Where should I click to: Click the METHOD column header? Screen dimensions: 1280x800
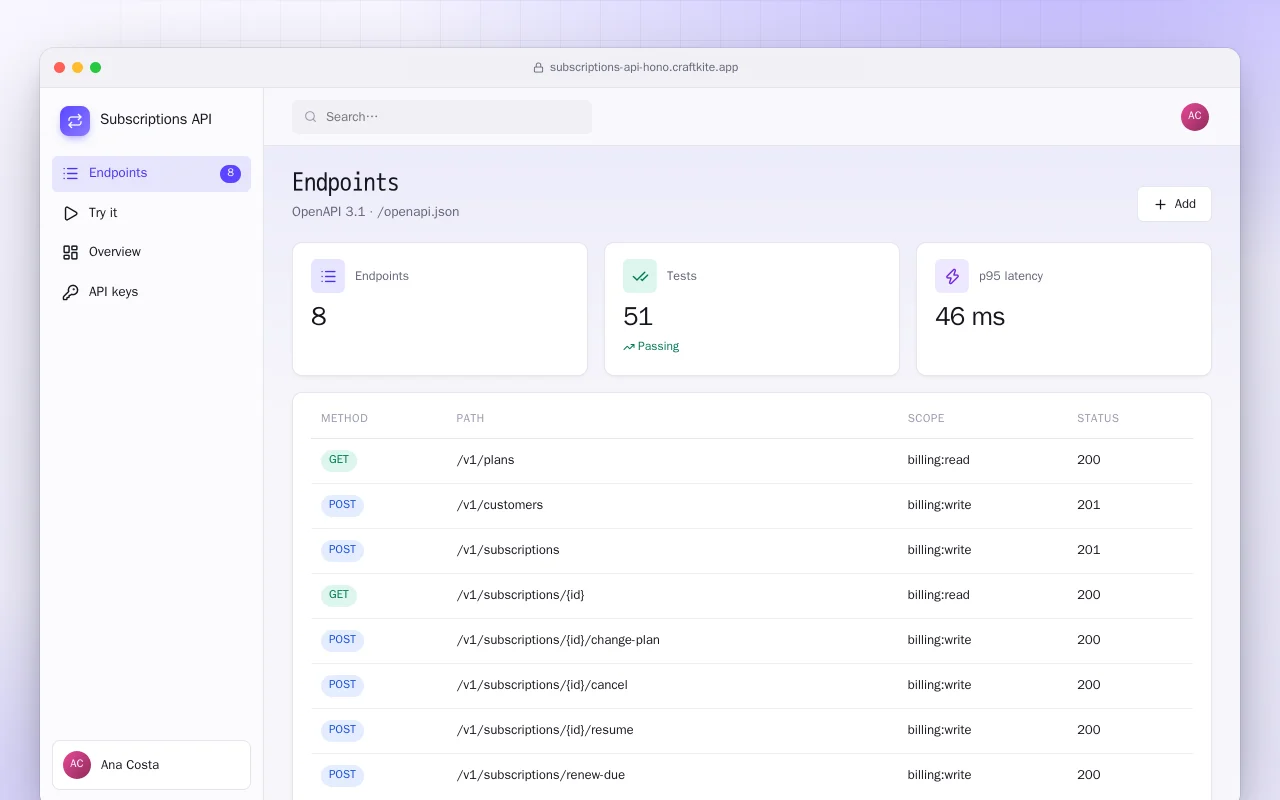click(344, 419)
